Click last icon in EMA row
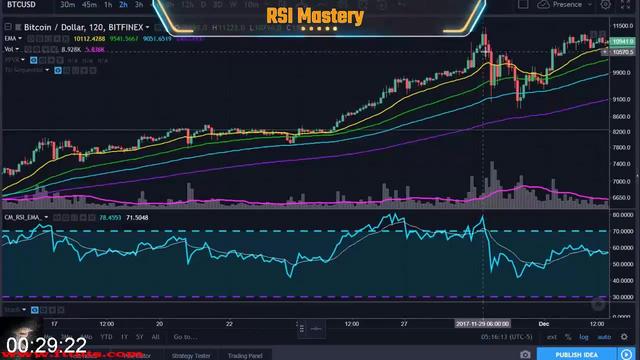This screenshot has width=640, height=360. (66, 39)
